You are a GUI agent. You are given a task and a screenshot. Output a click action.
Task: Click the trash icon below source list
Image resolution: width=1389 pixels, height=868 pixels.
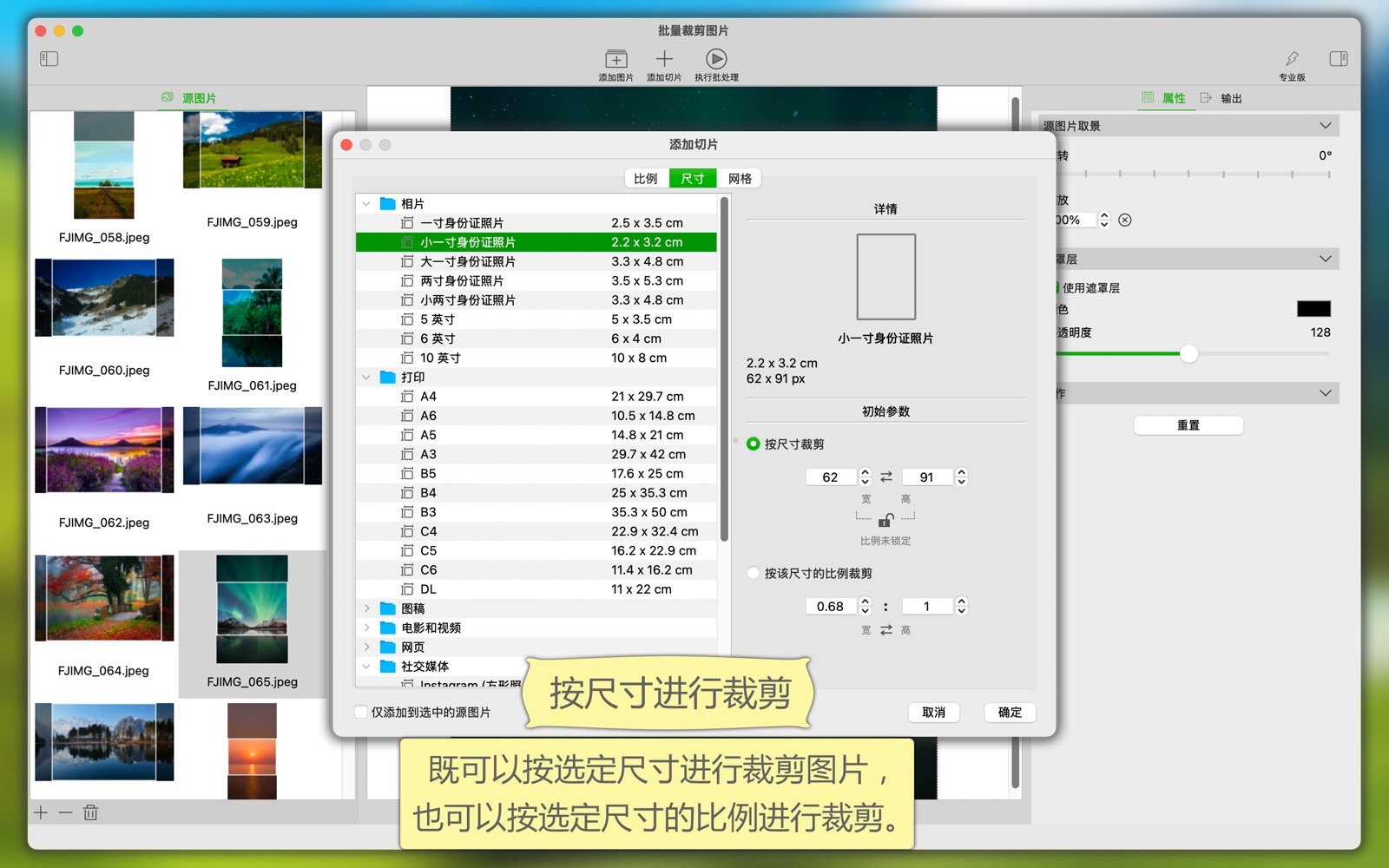tap(90, 812)
